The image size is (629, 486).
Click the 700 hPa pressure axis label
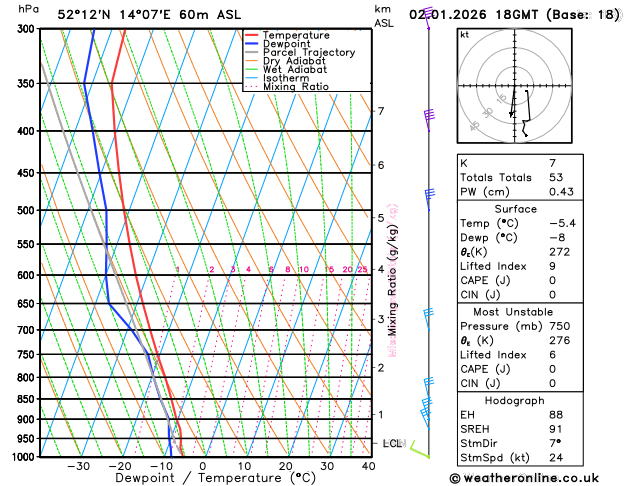point(28,330)
